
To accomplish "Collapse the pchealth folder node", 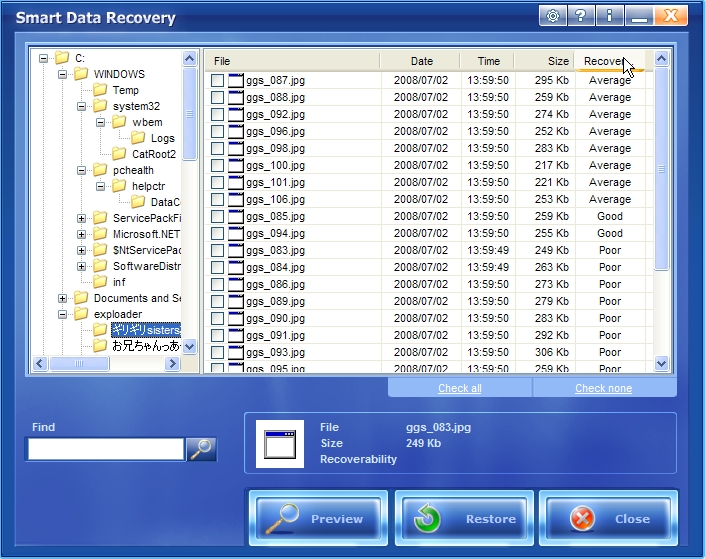I will [81, 170].
